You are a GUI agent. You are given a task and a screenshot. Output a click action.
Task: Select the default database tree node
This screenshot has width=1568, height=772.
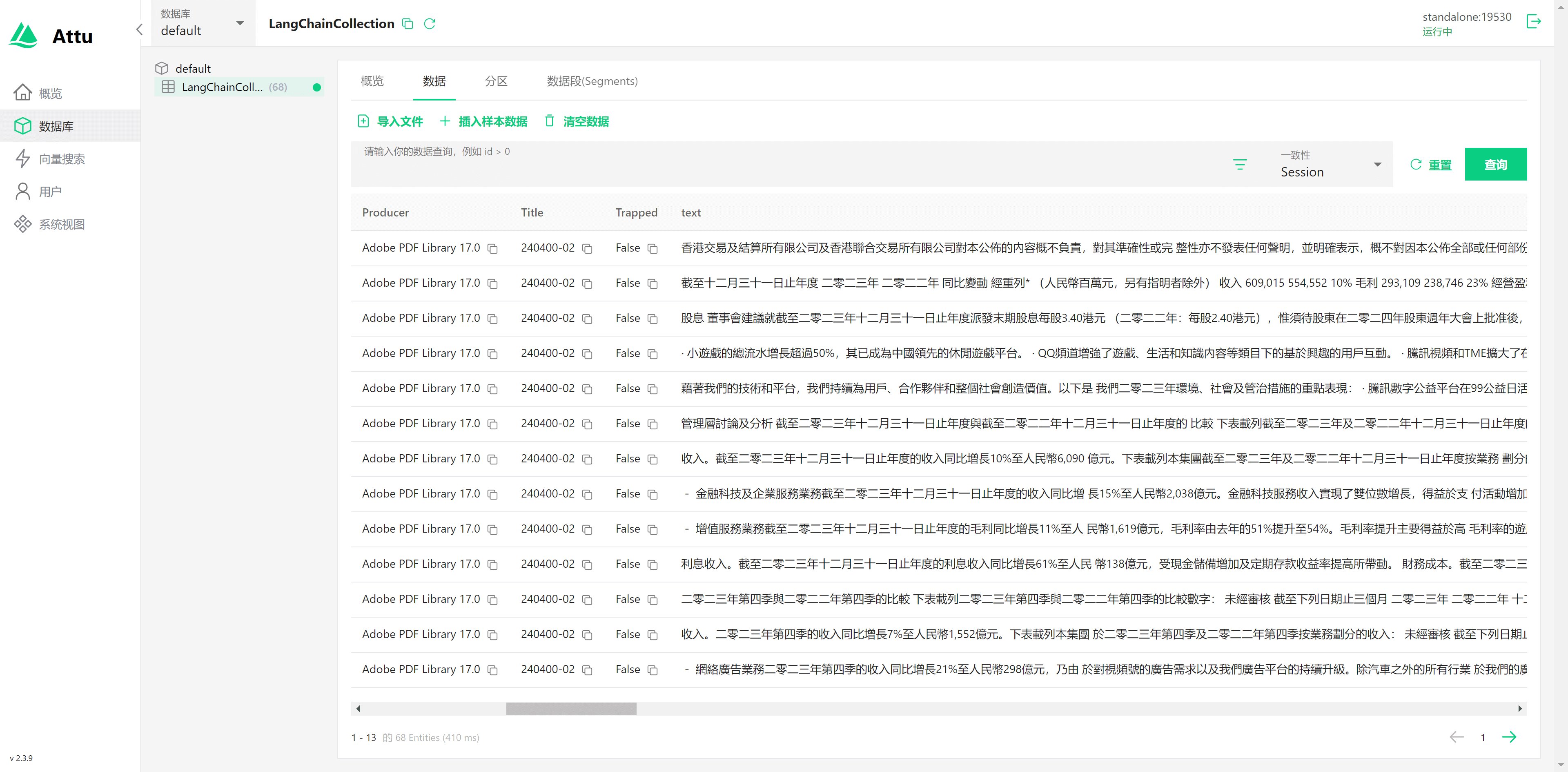192,68
